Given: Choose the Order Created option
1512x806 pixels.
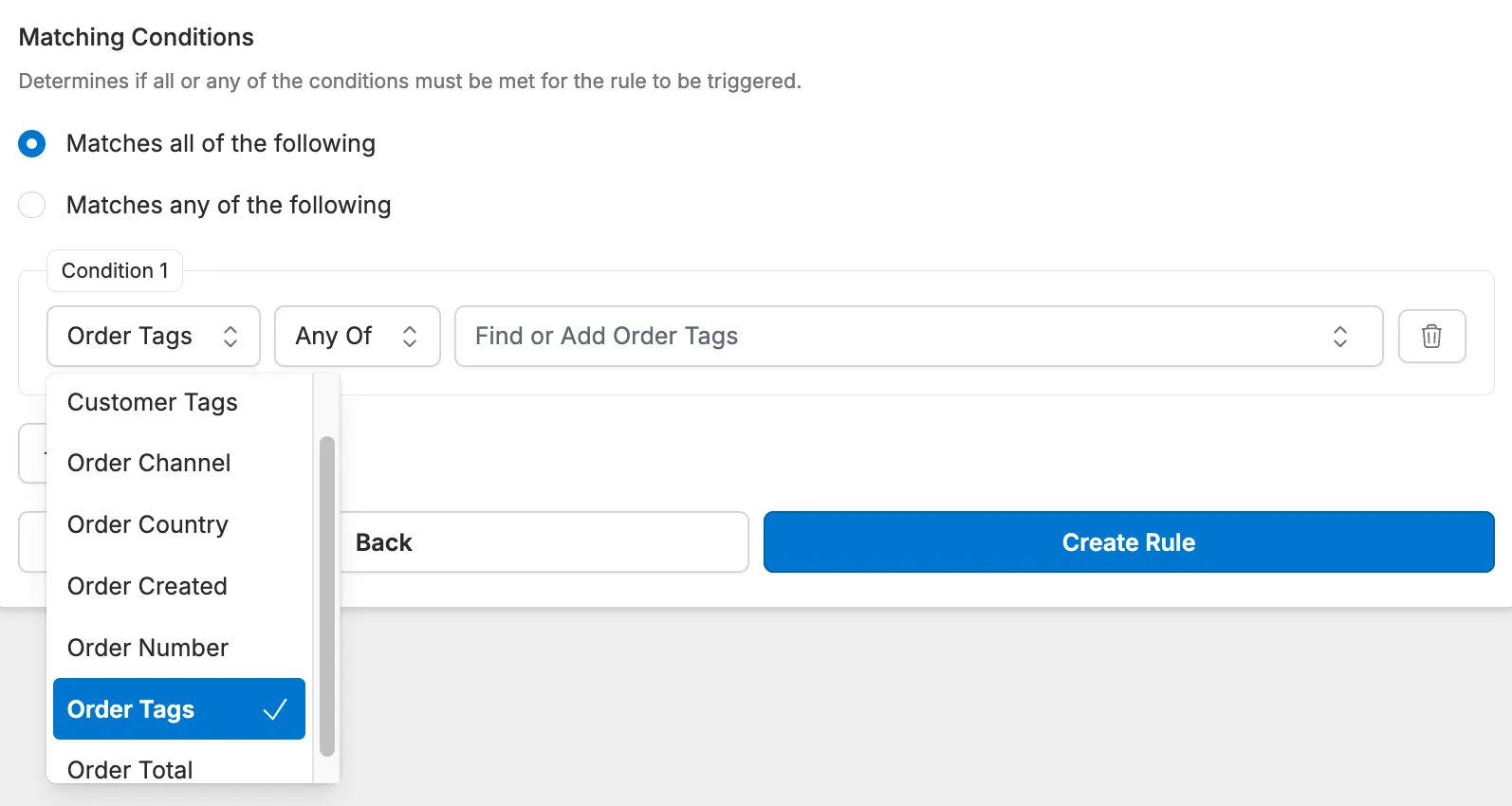Looking at the screenshot, I should point(147,587).
